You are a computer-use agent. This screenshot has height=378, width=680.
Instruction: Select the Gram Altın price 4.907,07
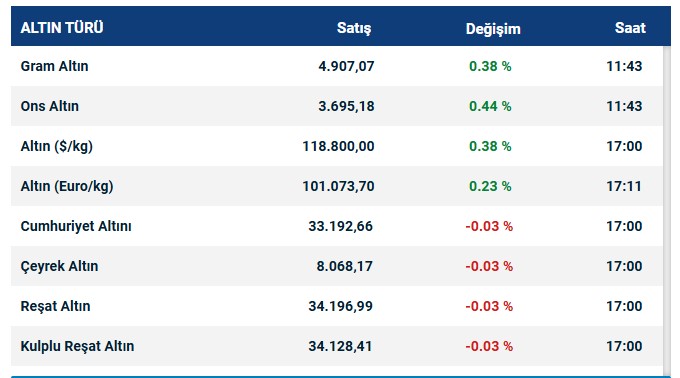tap(346, 66)
